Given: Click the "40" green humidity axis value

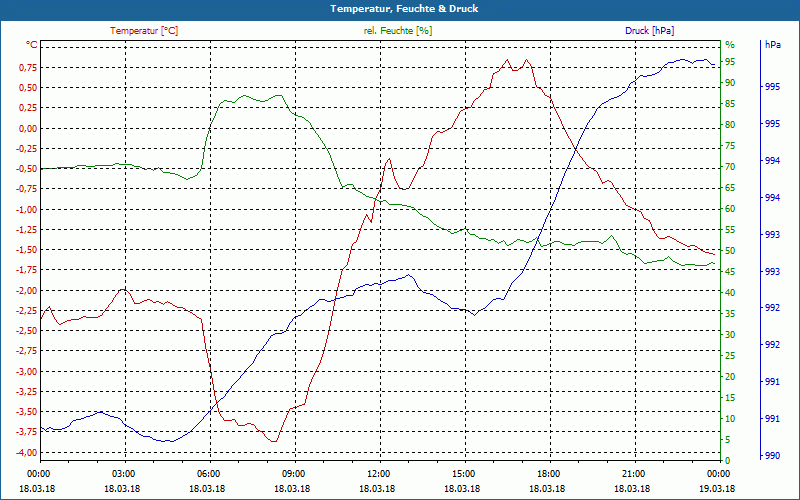Looking at the screenshot, I should click(730, 293).
